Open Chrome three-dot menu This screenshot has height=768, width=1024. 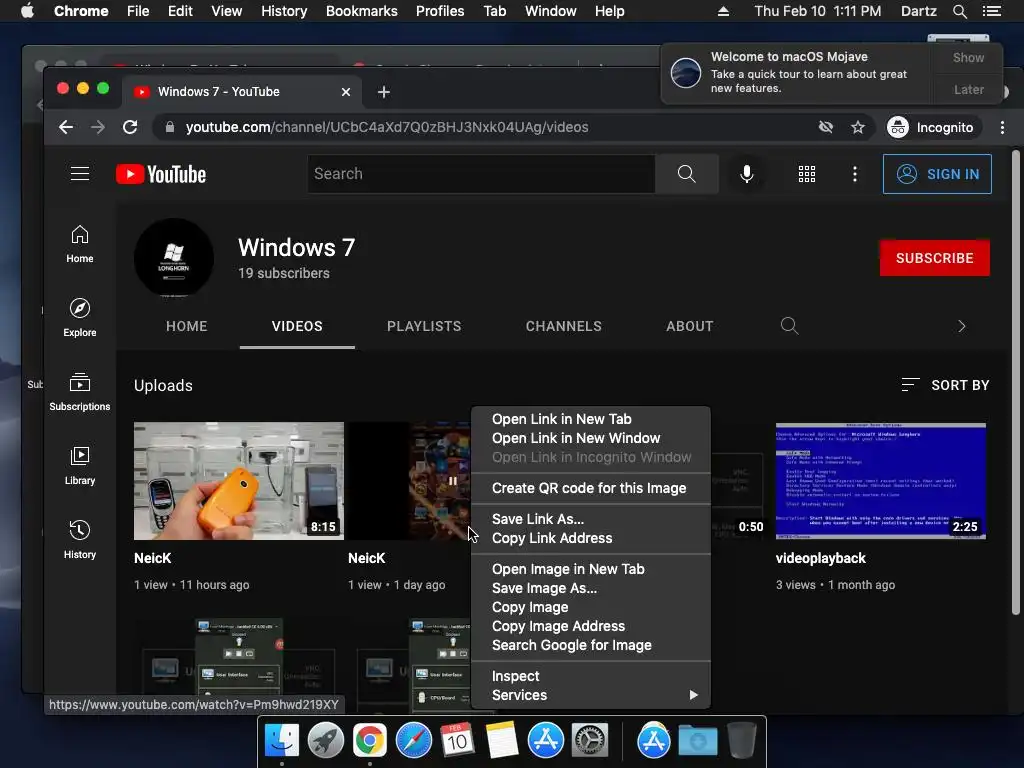tap(1002, 127)
